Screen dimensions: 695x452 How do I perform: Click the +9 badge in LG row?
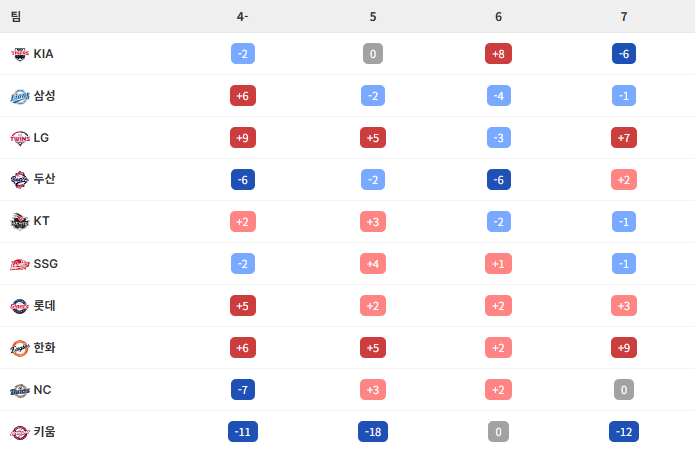point(243,138)
